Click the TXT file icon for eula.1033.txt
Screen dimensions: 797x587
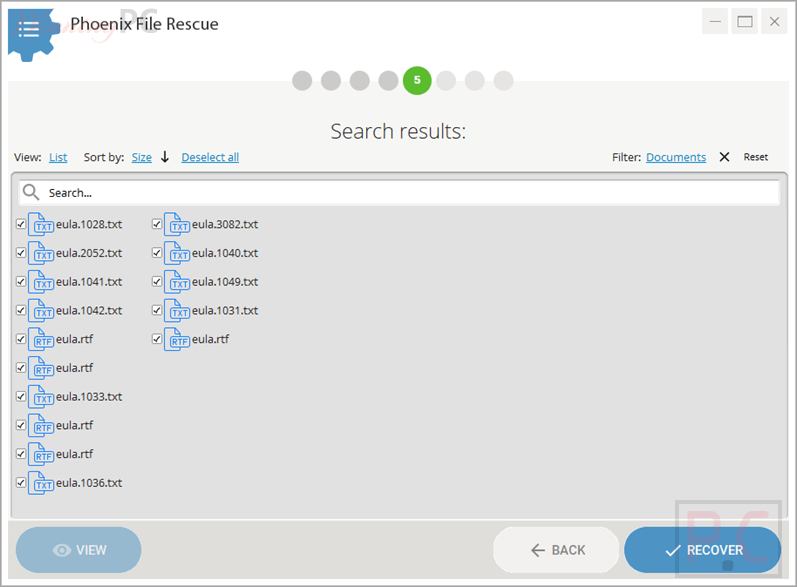pyautogui.click(x=41, y=396)
